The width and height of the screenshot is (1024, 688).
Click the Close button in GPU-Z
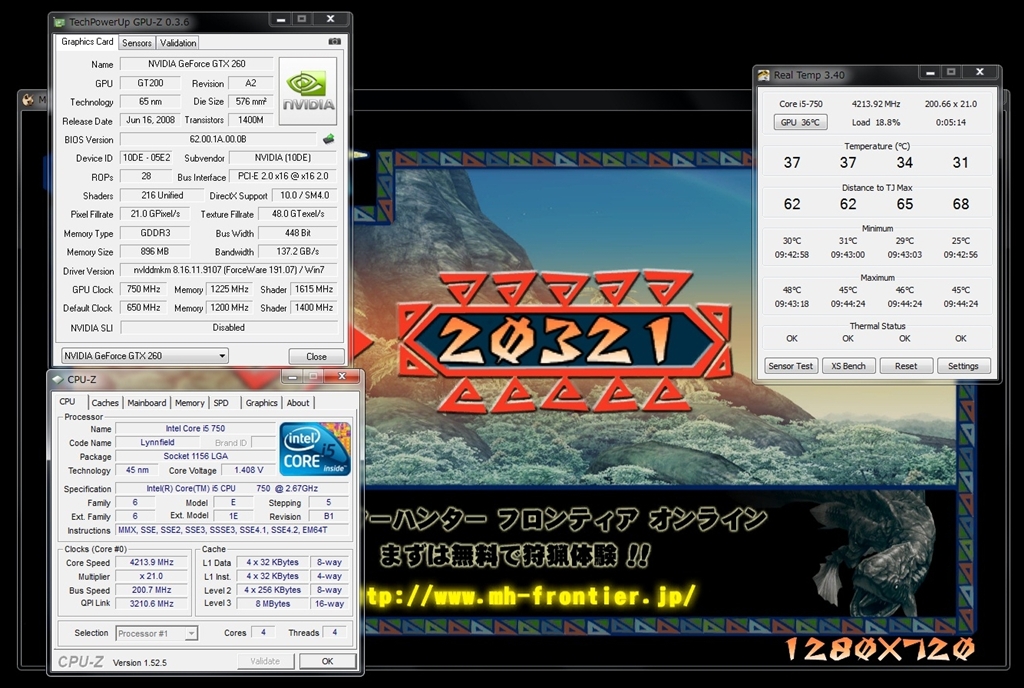[x=316, y=356]
